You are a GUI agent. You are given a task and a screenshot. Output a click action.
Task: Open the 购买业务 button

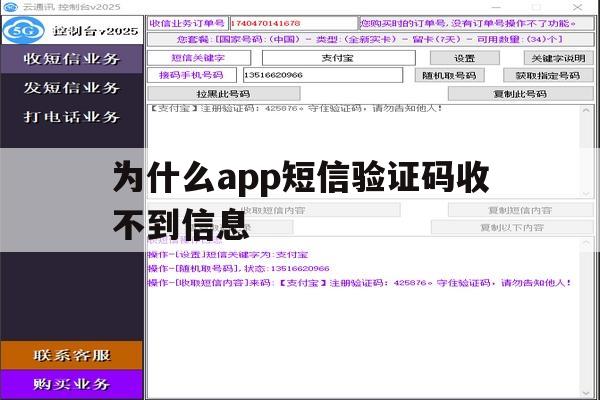(x=72, y=384)
